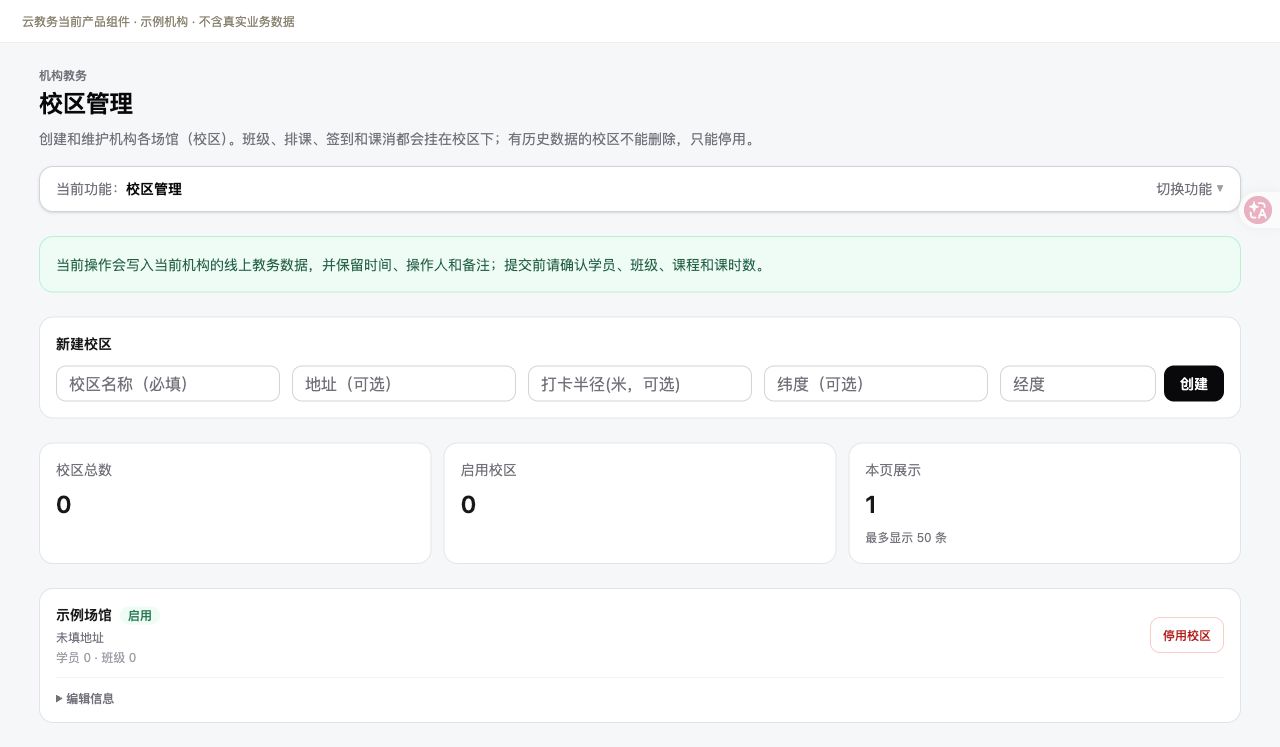1280x747 pixels.
Task: Click the 示例场馆 campus name
Action: point(84,615)
